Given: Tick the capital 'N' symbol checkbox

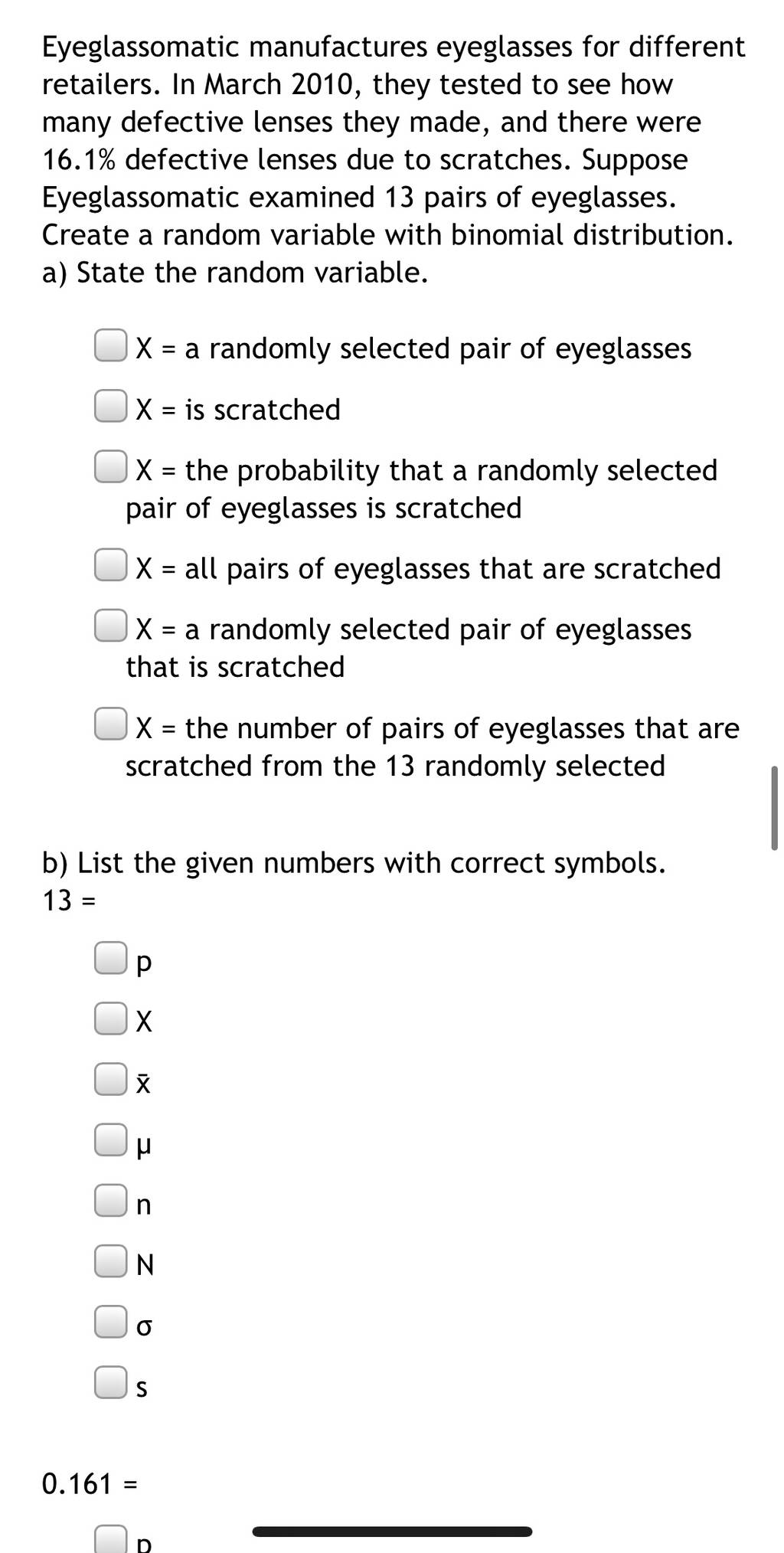Looking at the screenshot, I should tap(110, 1261).
